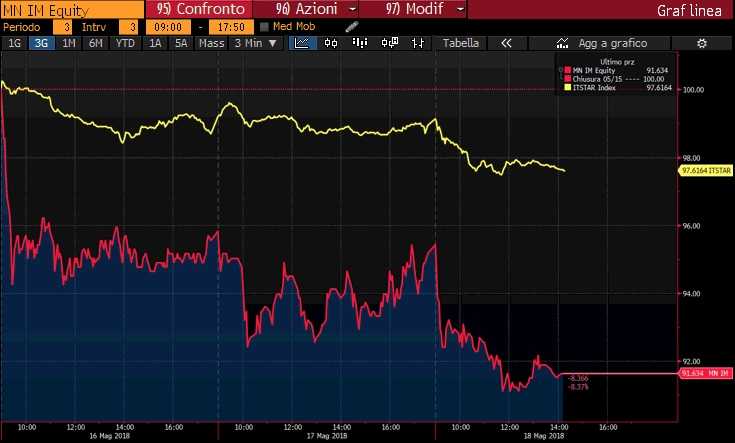Image resolution: width=735 pixels, height=443 pixels.
Task: Select the 6M time range tab
Action: point(96,43)
